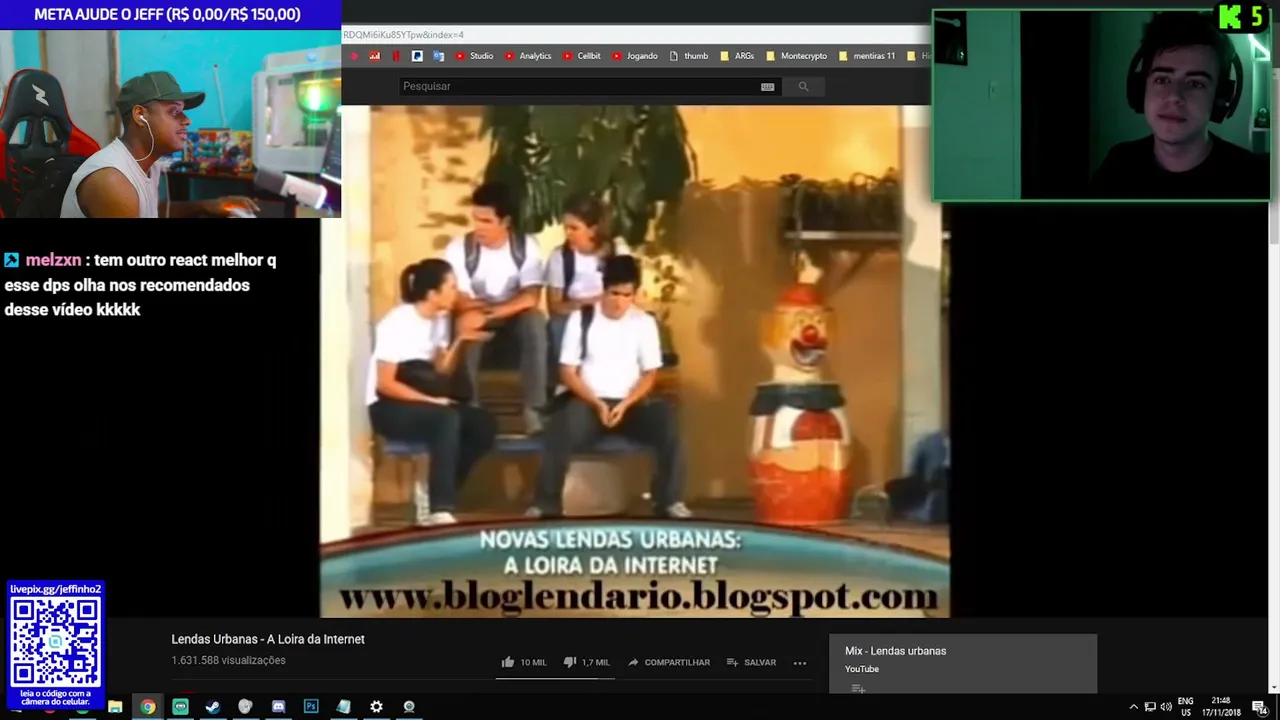The height and width of the screenshot is (720, 1280).
Task: Open the on-screen keyboard icon in search
Action: (x=767, y=87)
